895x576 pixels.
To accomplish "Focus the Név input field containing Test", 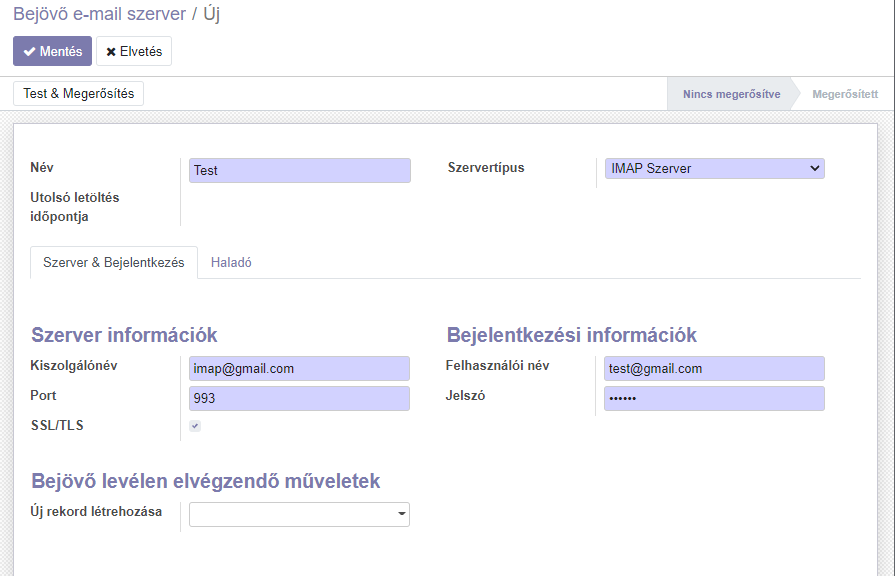I will pyautogui.click(x=300, y=171).
